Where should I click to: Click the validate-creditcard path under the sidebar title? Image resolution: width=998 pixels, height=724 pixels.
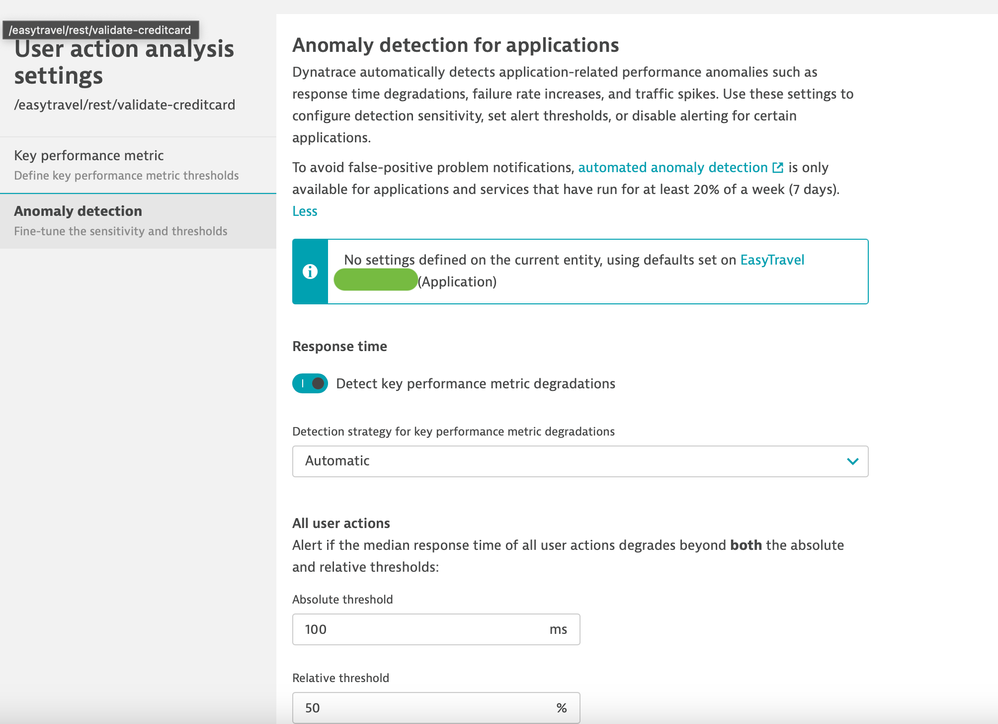[125, 104]
